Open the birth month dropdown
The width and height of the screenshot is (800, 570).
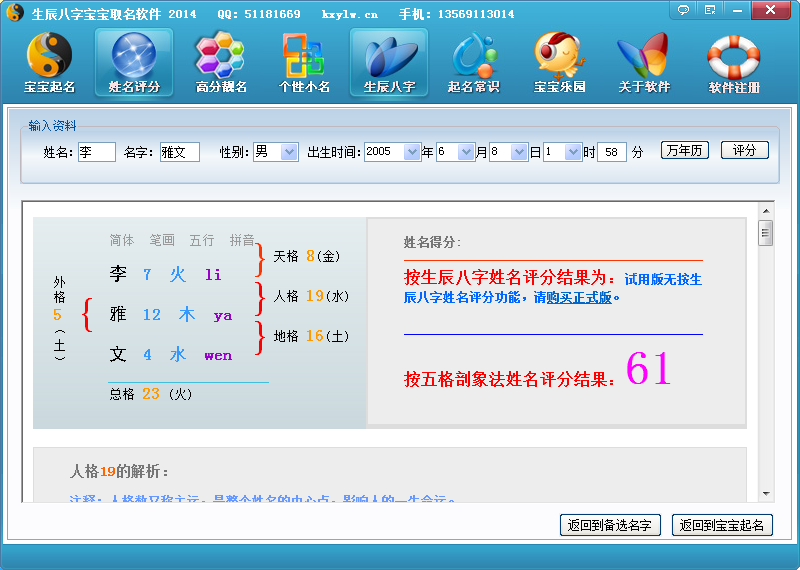click(x=465, y=152)
